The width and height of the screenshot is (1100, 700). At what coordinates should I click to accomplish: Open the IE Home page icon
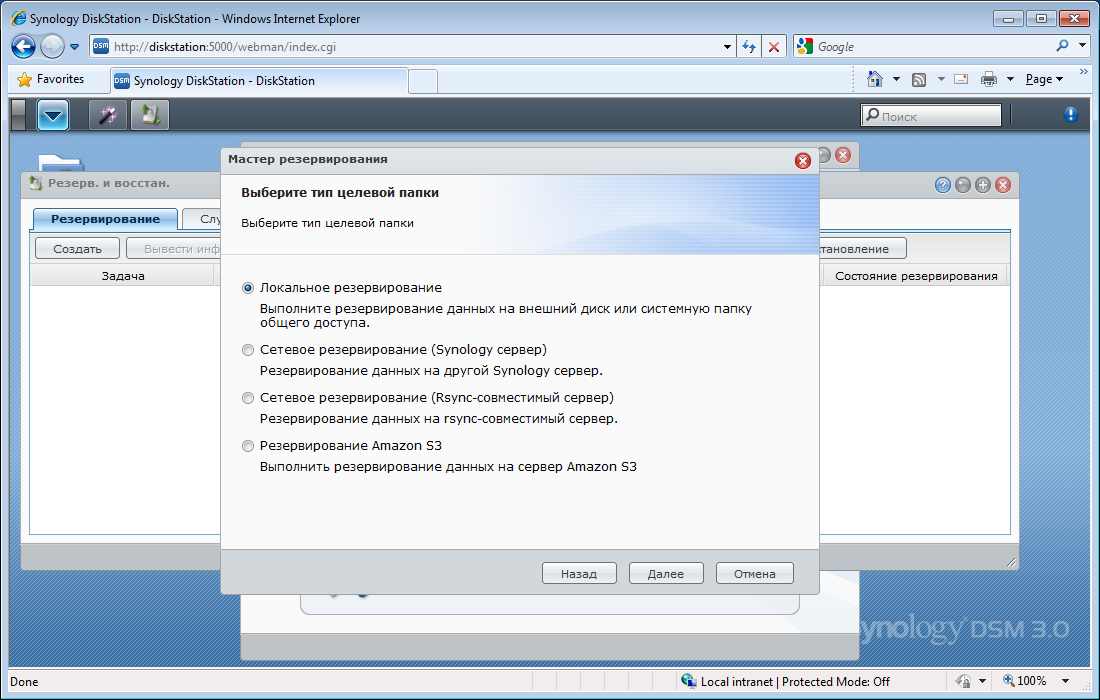tap(875, 79)
